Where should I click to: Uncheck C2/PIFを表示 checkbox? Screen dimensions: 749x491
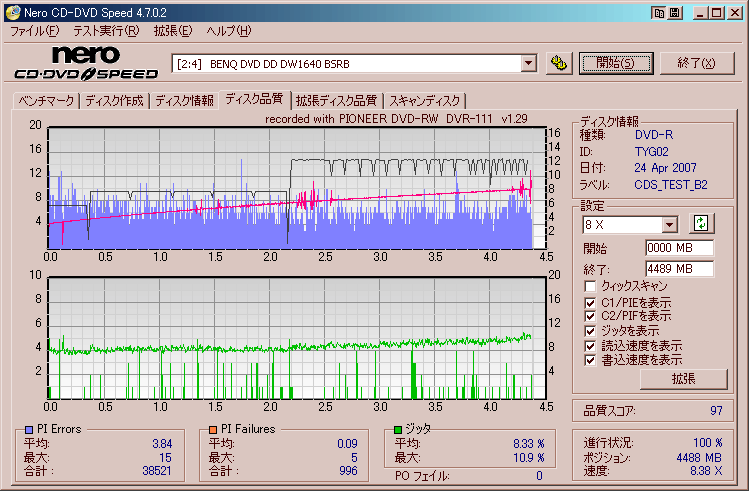point(590,316)
